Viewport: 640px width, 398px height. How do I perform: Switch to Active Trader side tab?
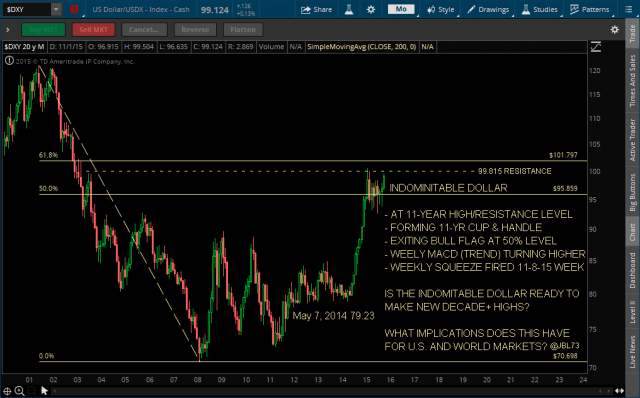click(x=632, y=140)
